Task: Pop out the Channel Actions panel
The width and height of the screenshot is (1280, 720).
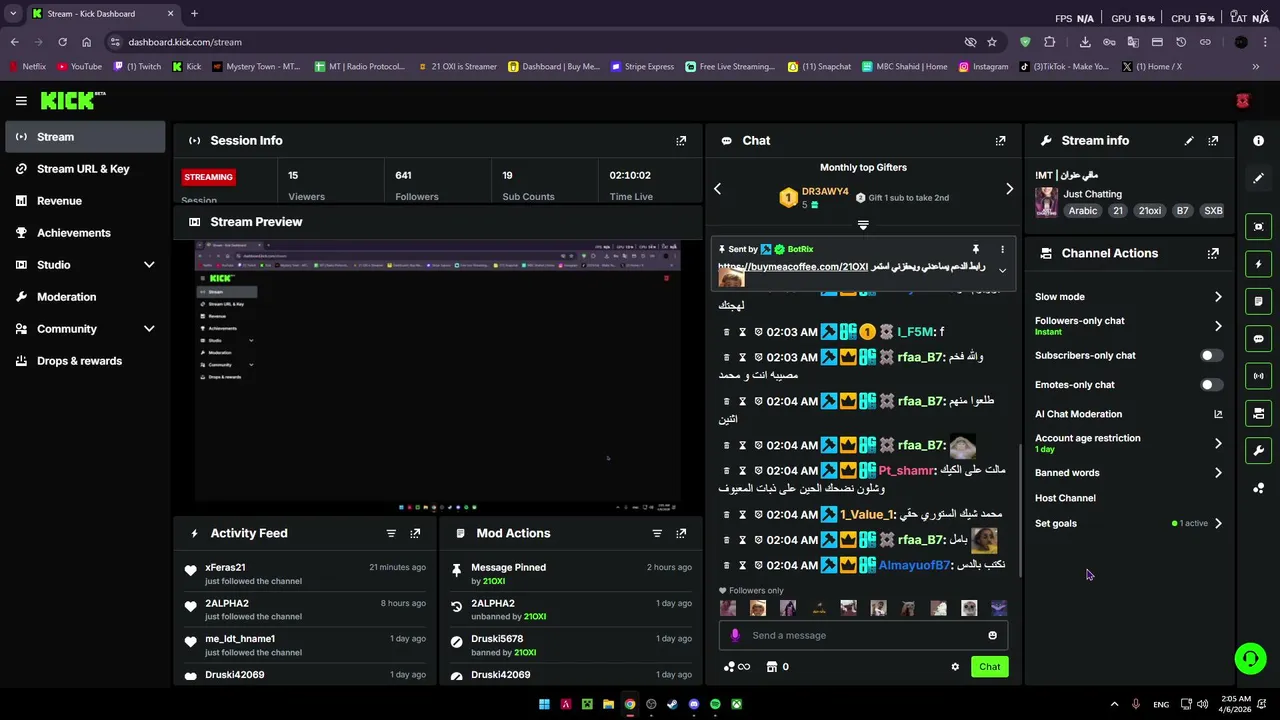Action: (1213, 253)
